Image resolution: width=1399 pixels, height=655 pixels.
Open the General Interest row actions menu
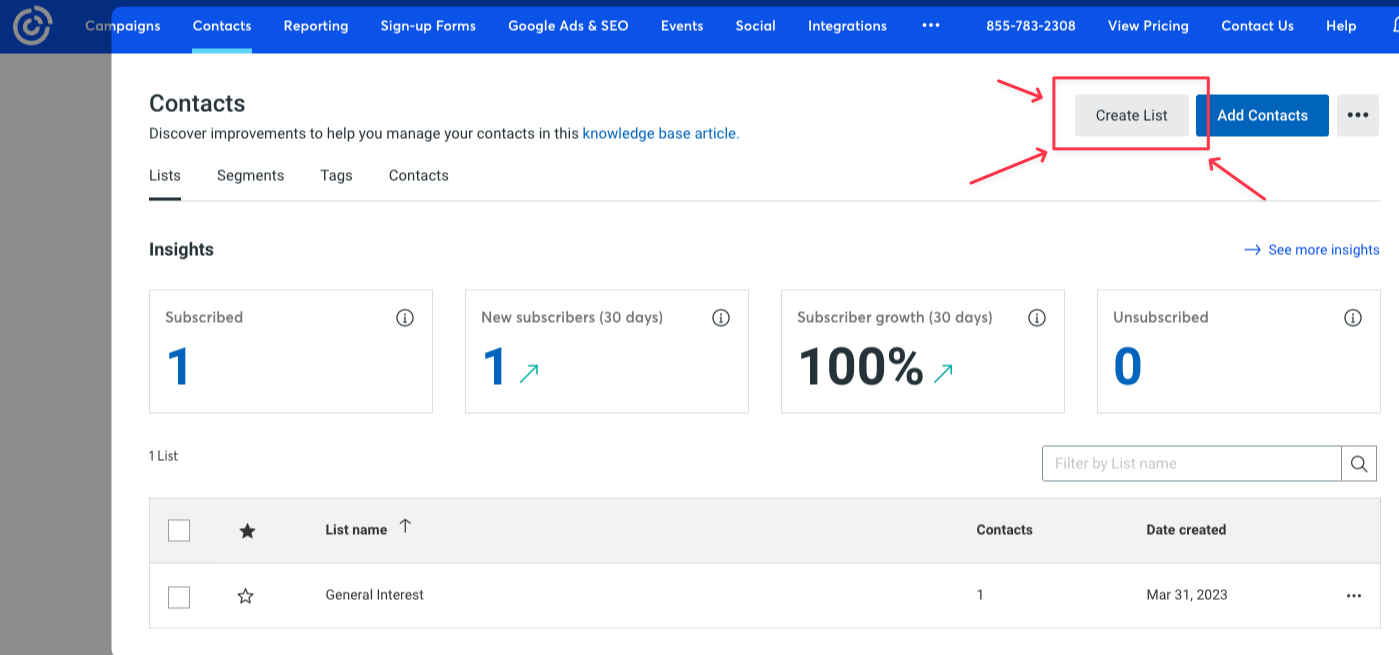(1354, 596)
